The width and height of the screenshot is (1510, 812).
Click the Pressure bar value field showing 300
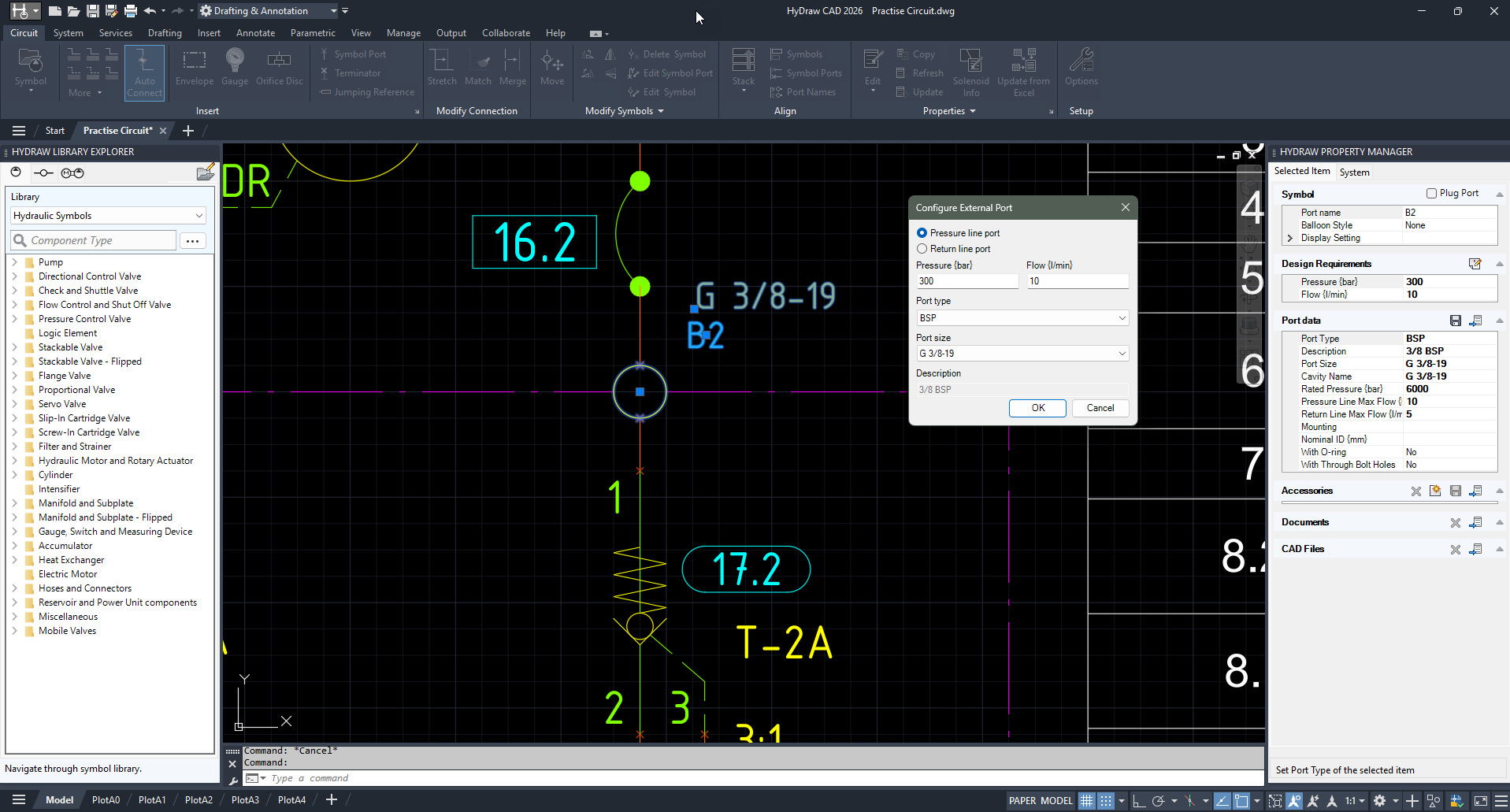tap(967, 281)
